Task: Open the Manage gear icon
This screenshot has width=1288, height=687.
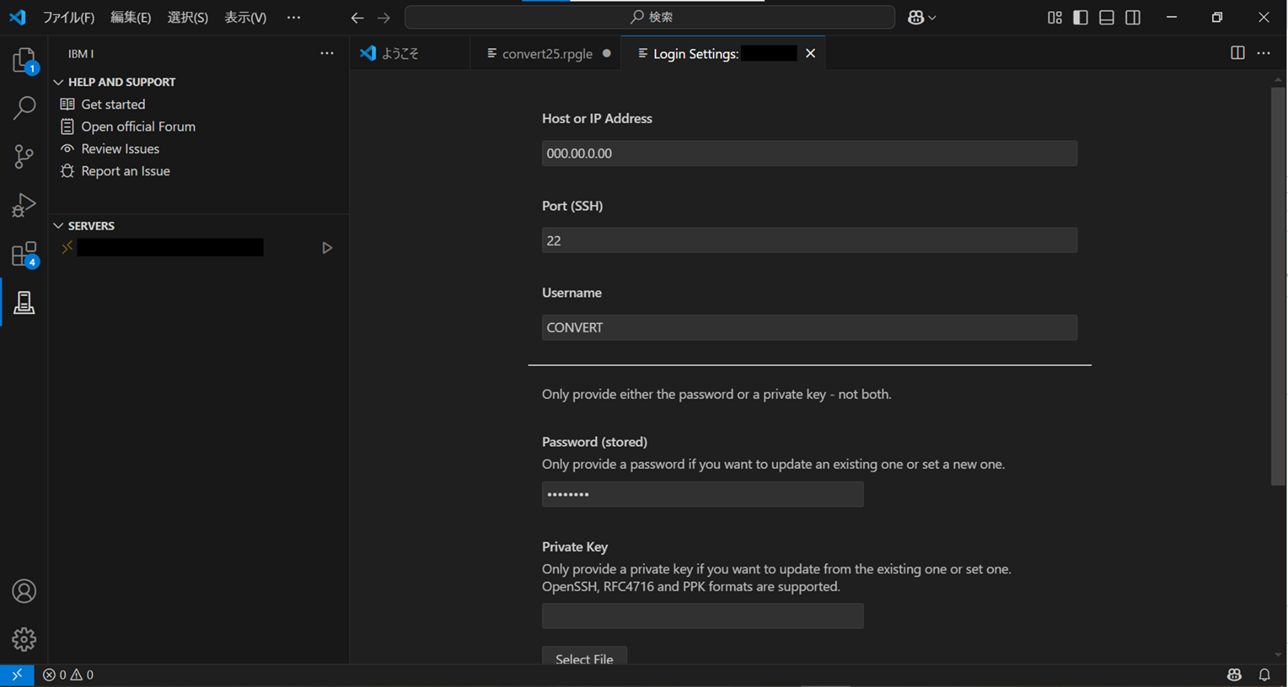Action: (x=24, y=639)
